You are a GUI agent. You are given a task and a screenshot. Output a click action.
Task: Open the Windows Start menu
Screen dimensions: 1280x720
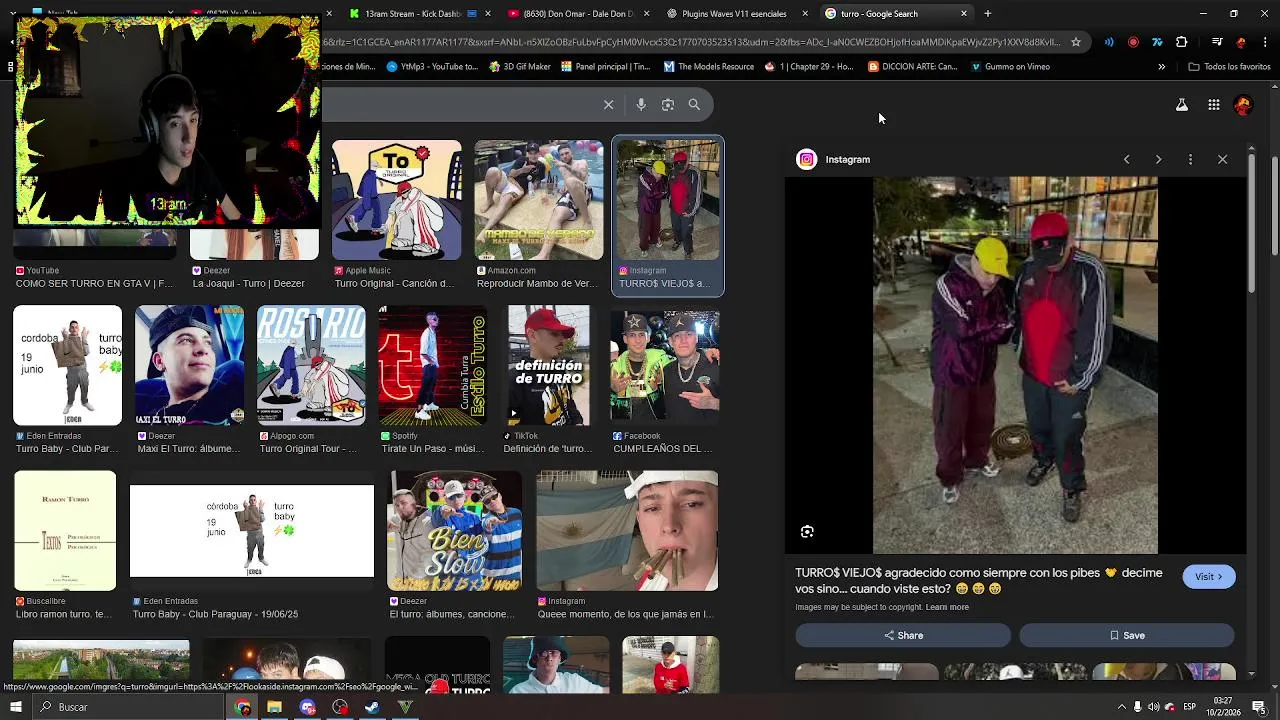pos(15,707)
